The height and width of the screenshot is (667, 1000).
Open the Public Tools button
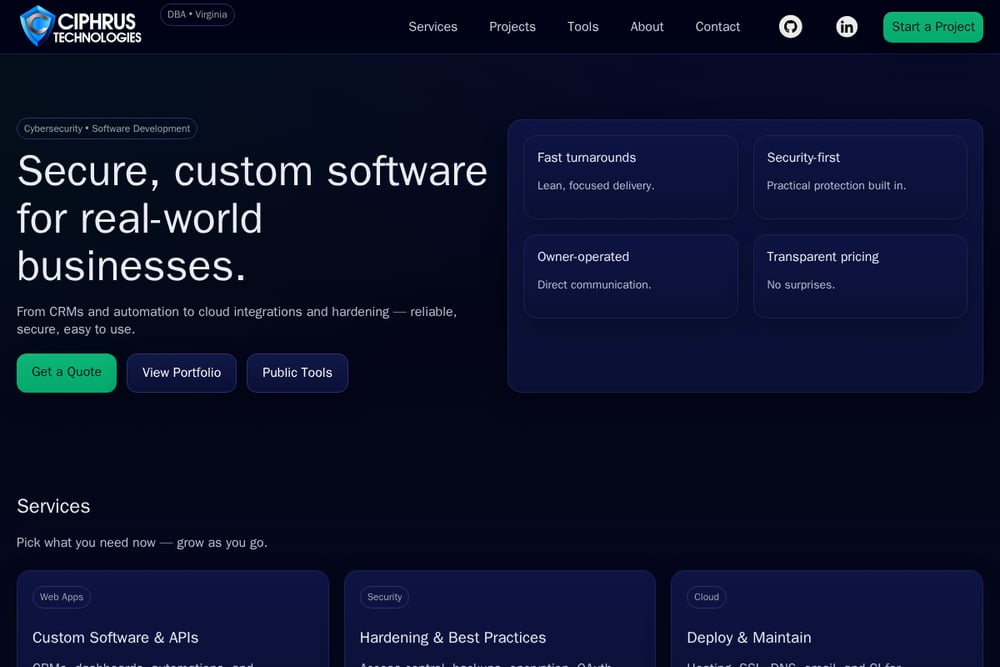coord(297,372)
